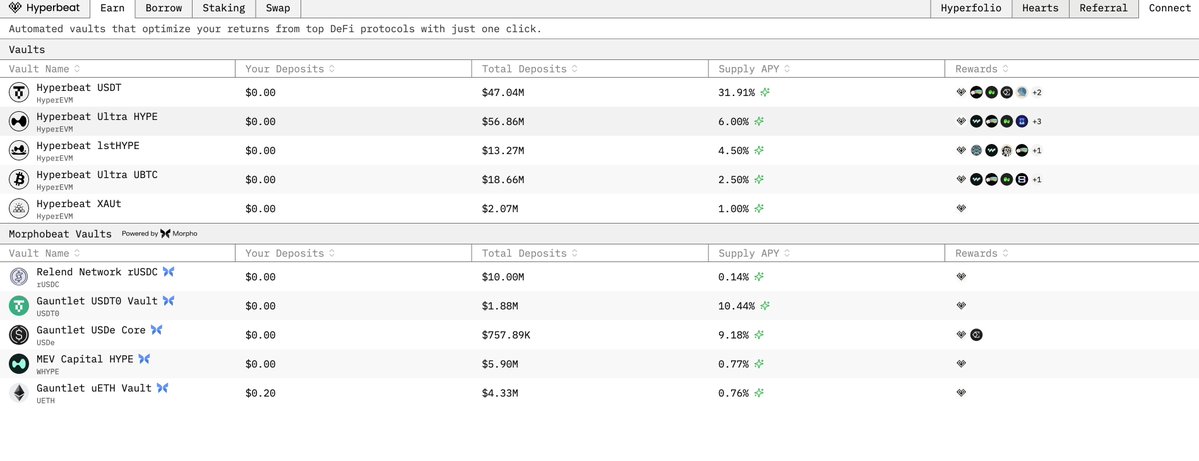Click the Hyperbeat logo in header
Screen dimensions: 1199x461
45,8
